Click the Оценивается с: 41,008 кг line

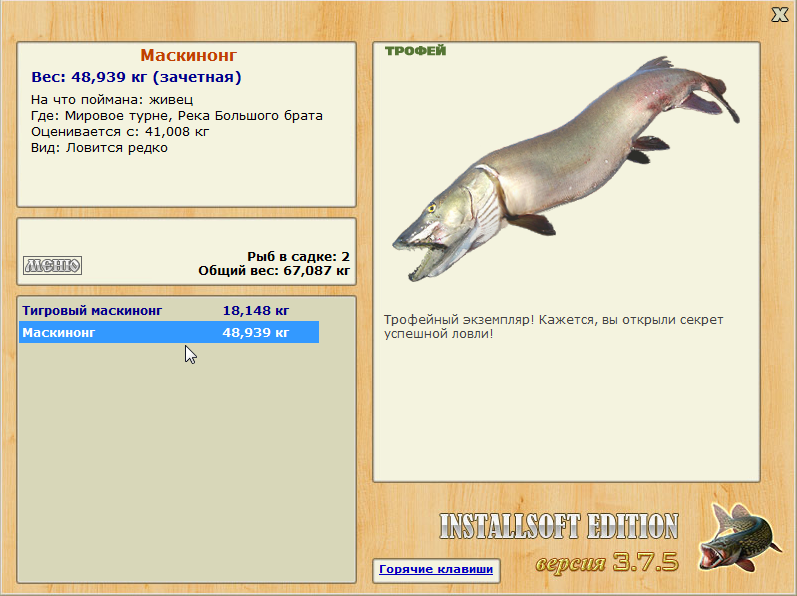point(120,132)
